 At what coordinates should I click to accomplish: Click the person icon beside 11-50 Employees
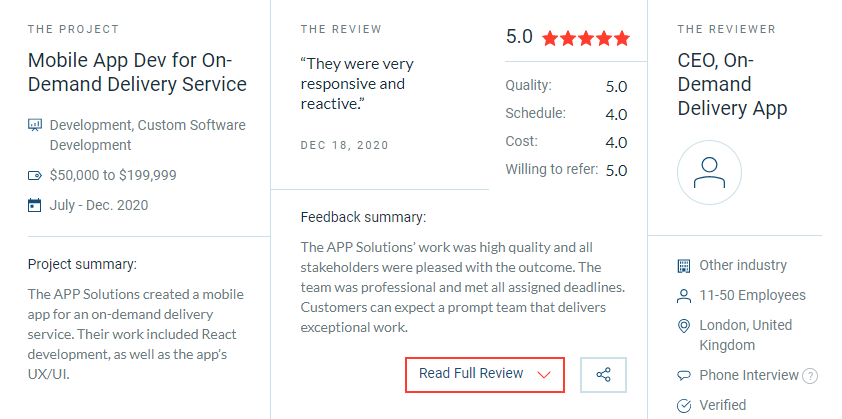(684, 295)
